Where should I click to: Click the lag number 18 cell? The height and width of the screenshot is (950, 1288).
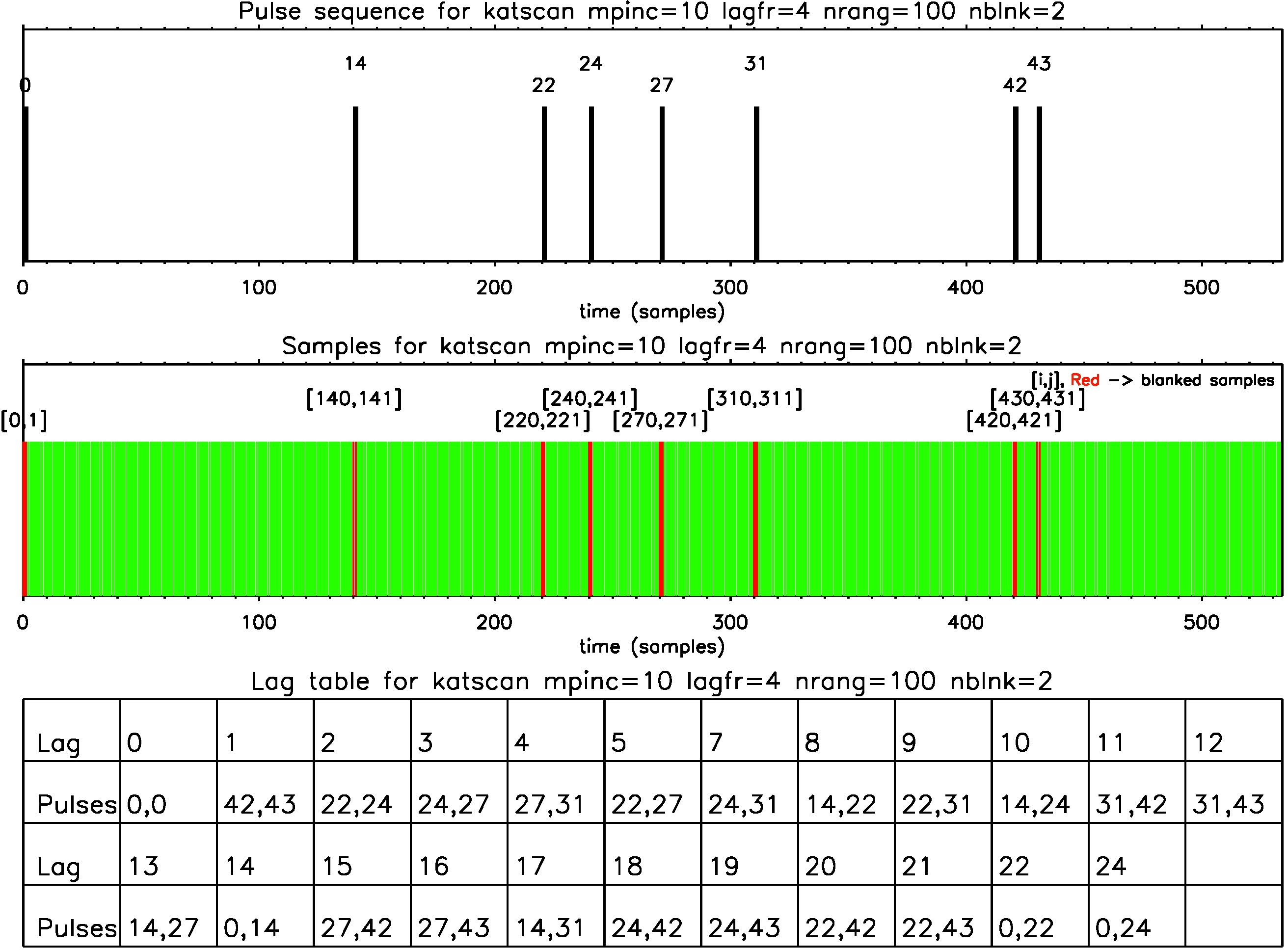pyautogui.click(x=628, y=867)
